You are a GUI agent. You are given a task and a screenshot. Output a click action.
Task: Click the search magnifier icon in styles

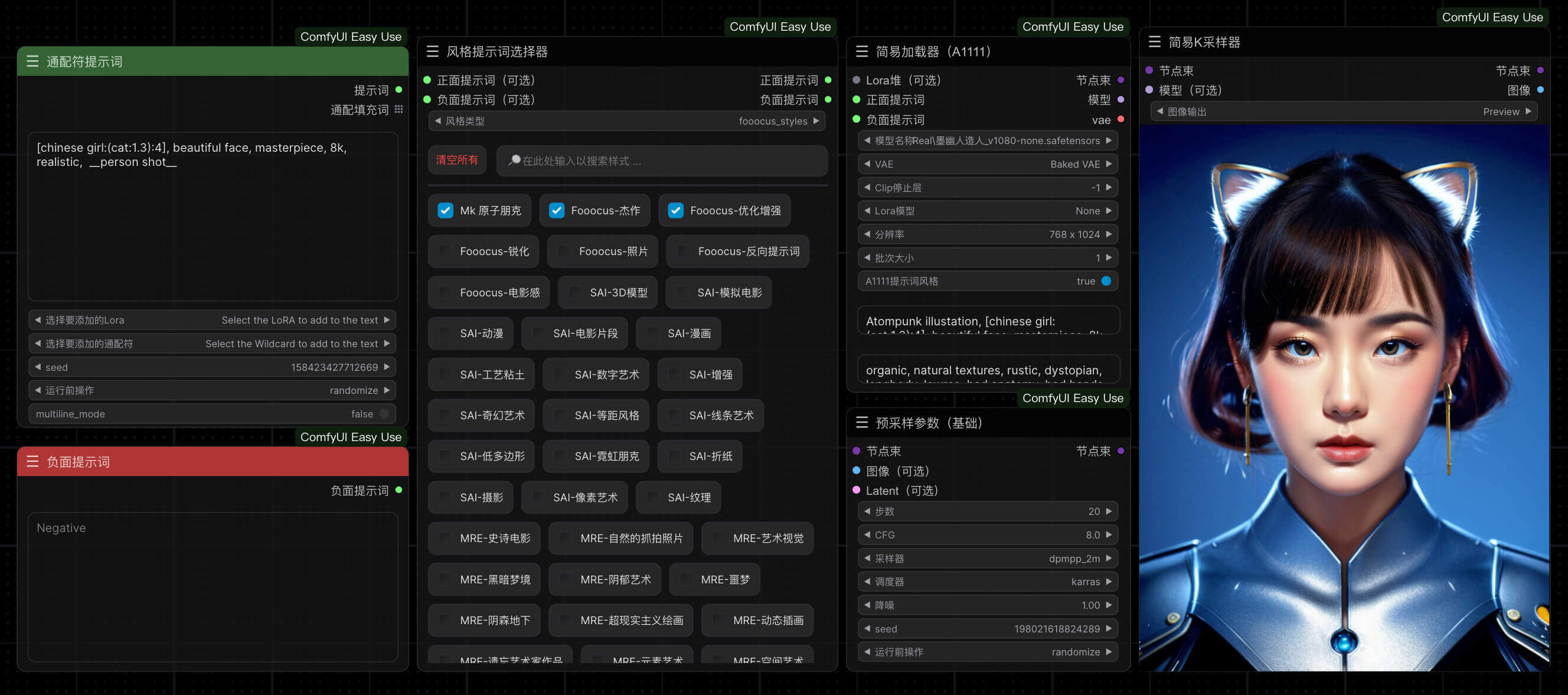point(514,160)
